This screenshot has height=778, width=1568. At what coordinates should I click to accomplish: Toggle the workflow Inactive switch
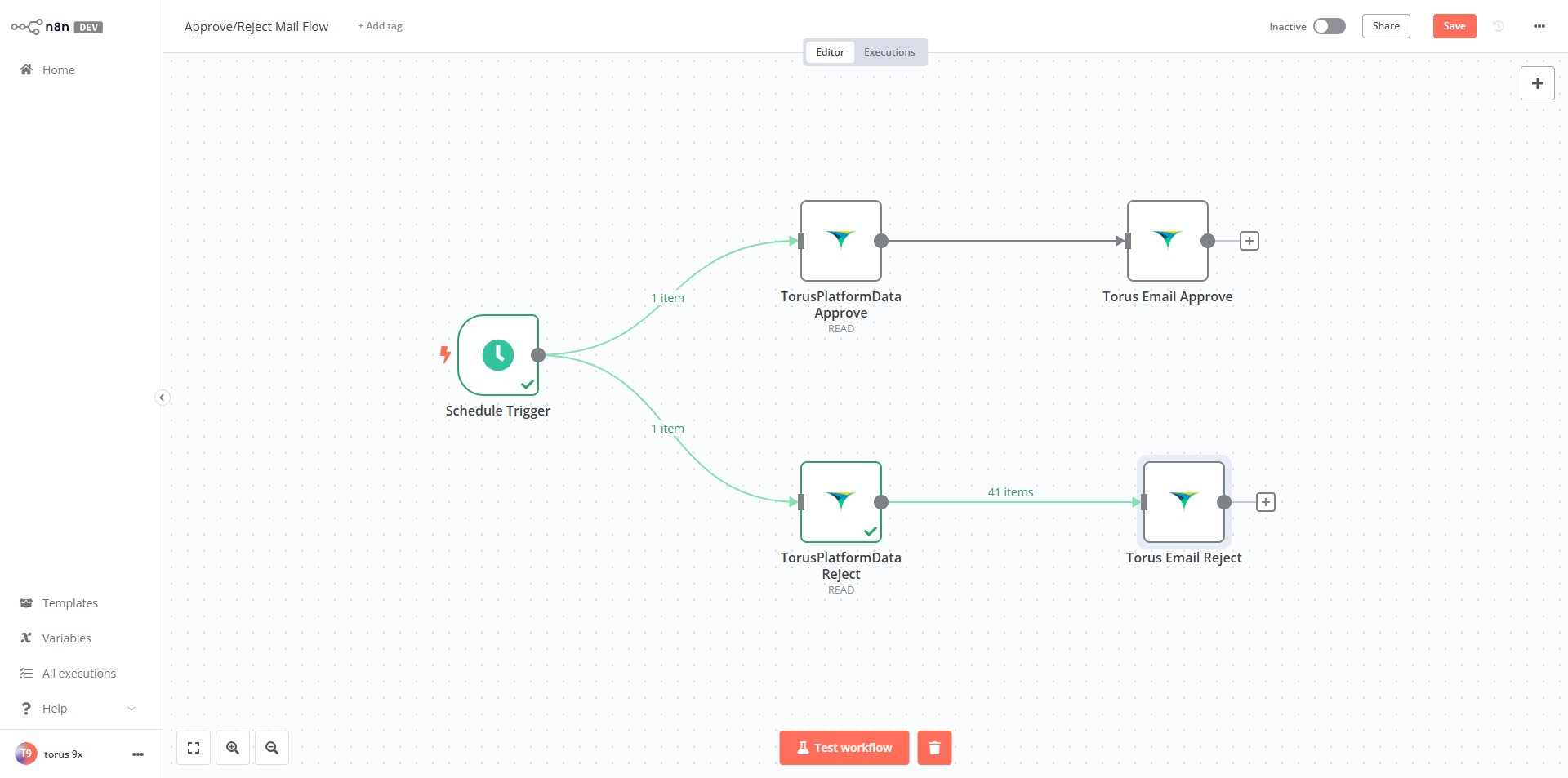pos(1329,26)
